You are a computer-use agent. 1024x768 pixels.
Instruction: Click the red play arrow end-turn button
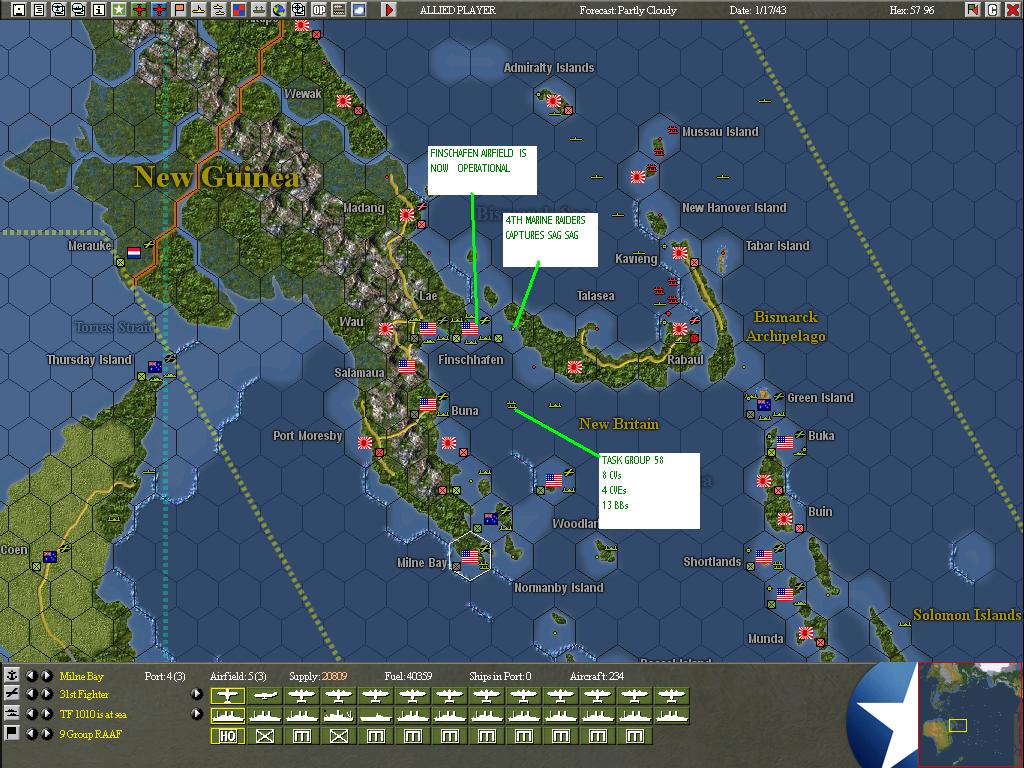[389, 9]
